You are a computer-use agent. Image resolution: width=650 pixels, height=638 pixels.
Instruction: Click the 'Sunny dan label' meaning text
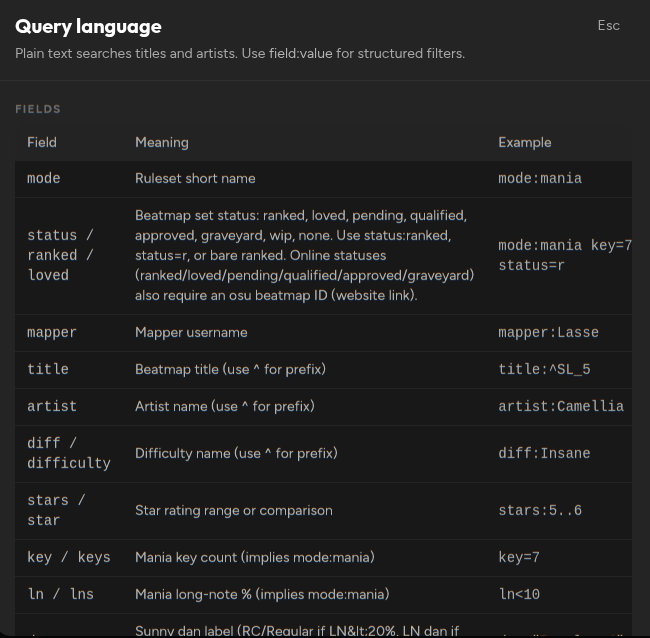pyautogui.click(x=297, y=631)
